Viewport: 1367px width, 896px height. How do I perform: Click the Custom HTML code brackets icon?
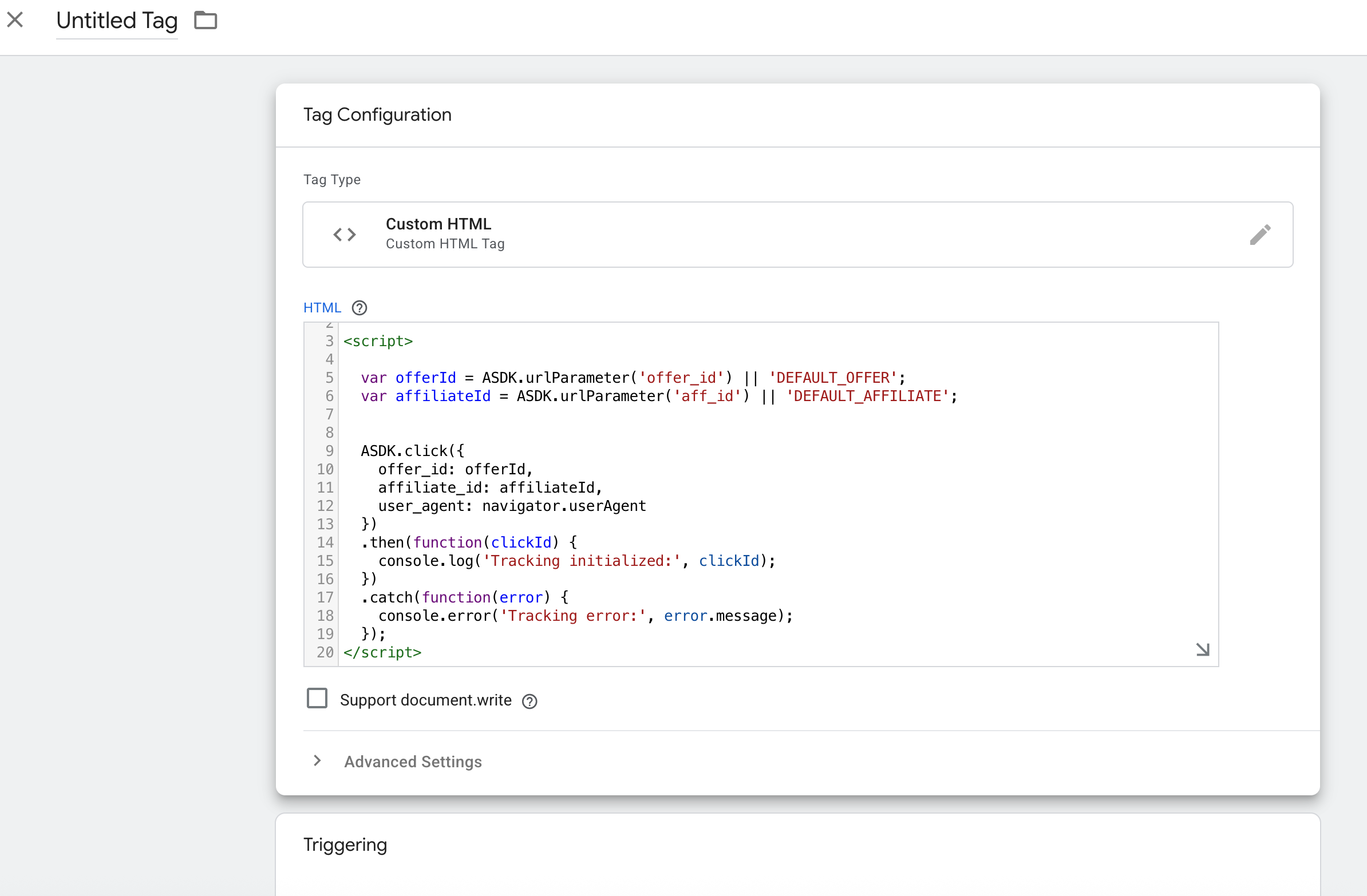(345, 234)
